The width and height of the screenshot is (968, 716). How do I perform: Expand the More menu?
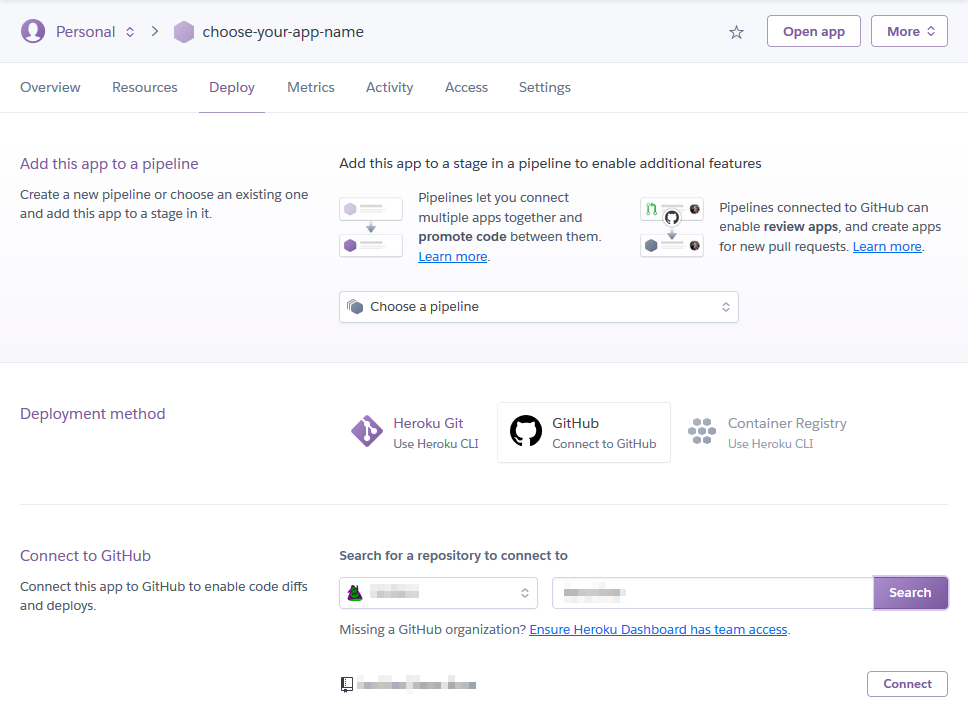[909, 31]
